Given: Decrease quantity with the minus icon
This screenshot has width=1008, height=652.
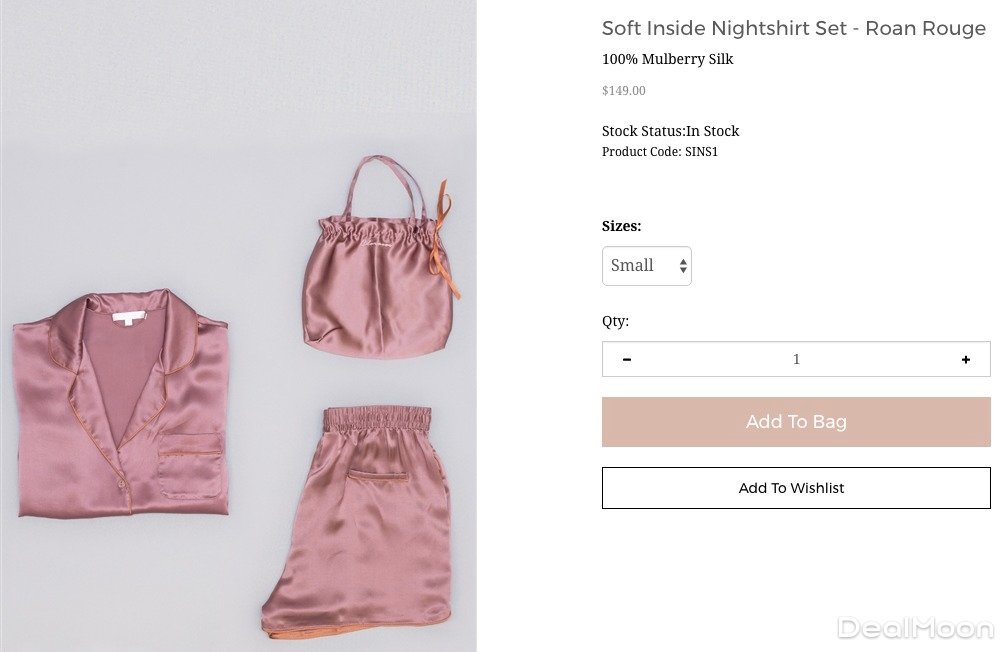Looking at the screenshot, I should point(627,360).
